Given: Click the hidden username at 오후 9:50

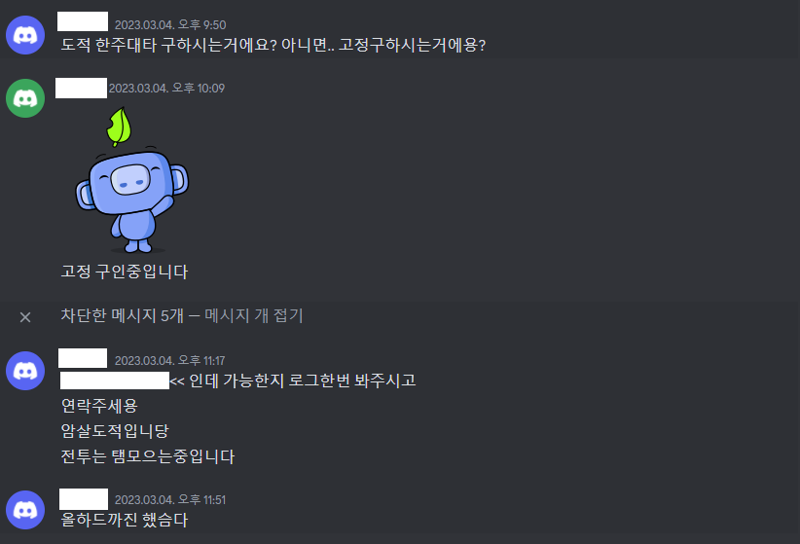Looking at the screenshot, I should [83, 21].
